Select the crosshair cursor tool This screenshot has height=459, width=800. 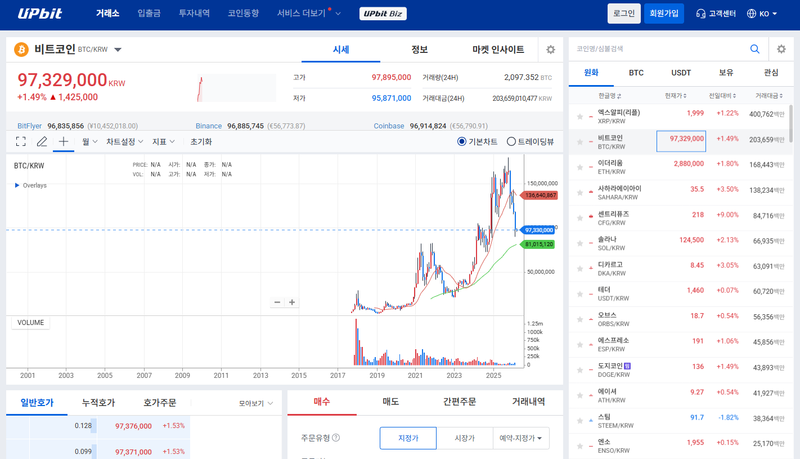click(x=64, y=142)
